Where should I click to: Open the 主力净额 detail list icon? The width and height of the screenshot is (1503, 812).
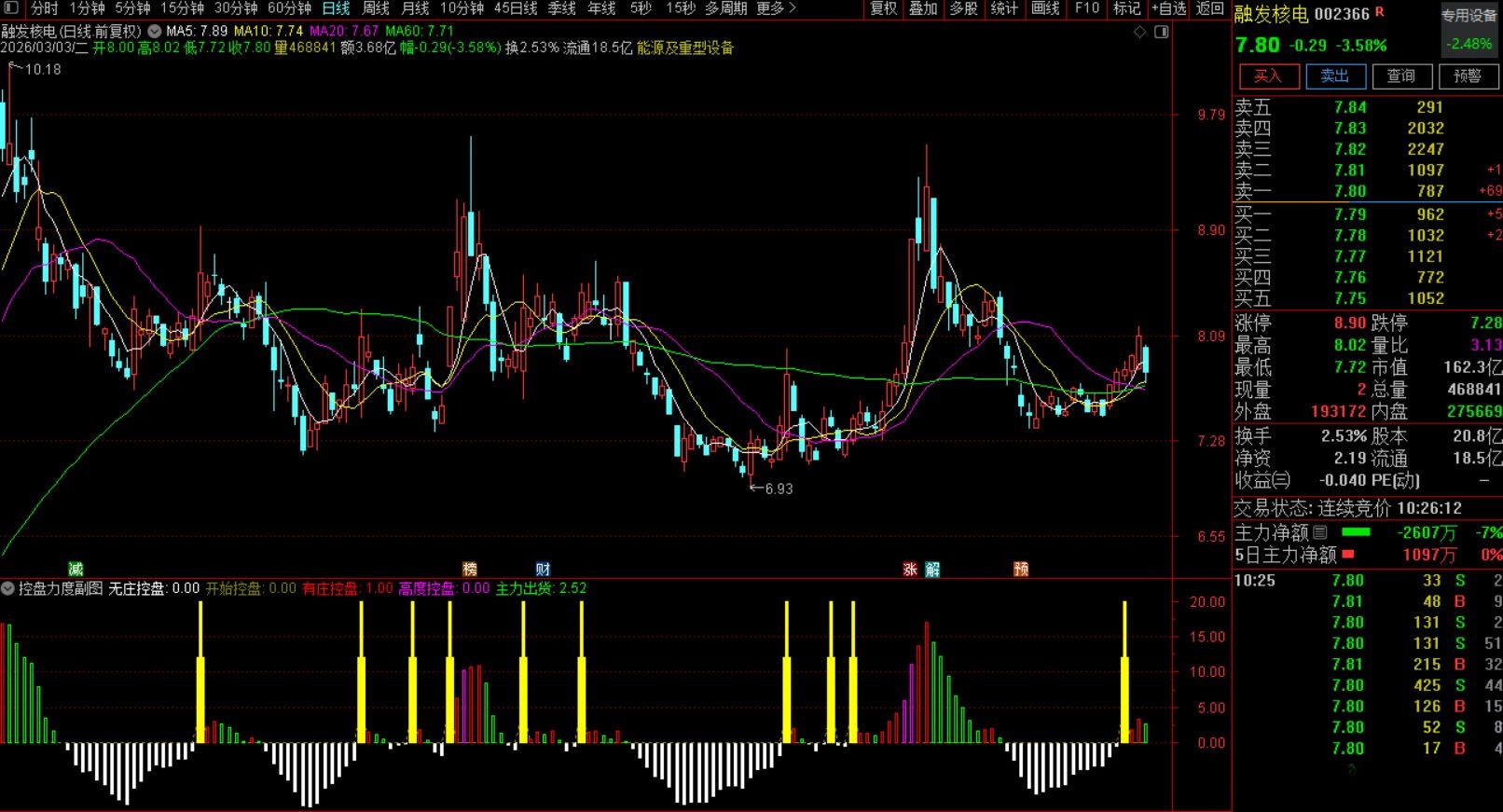click(x=1320, y=532)
